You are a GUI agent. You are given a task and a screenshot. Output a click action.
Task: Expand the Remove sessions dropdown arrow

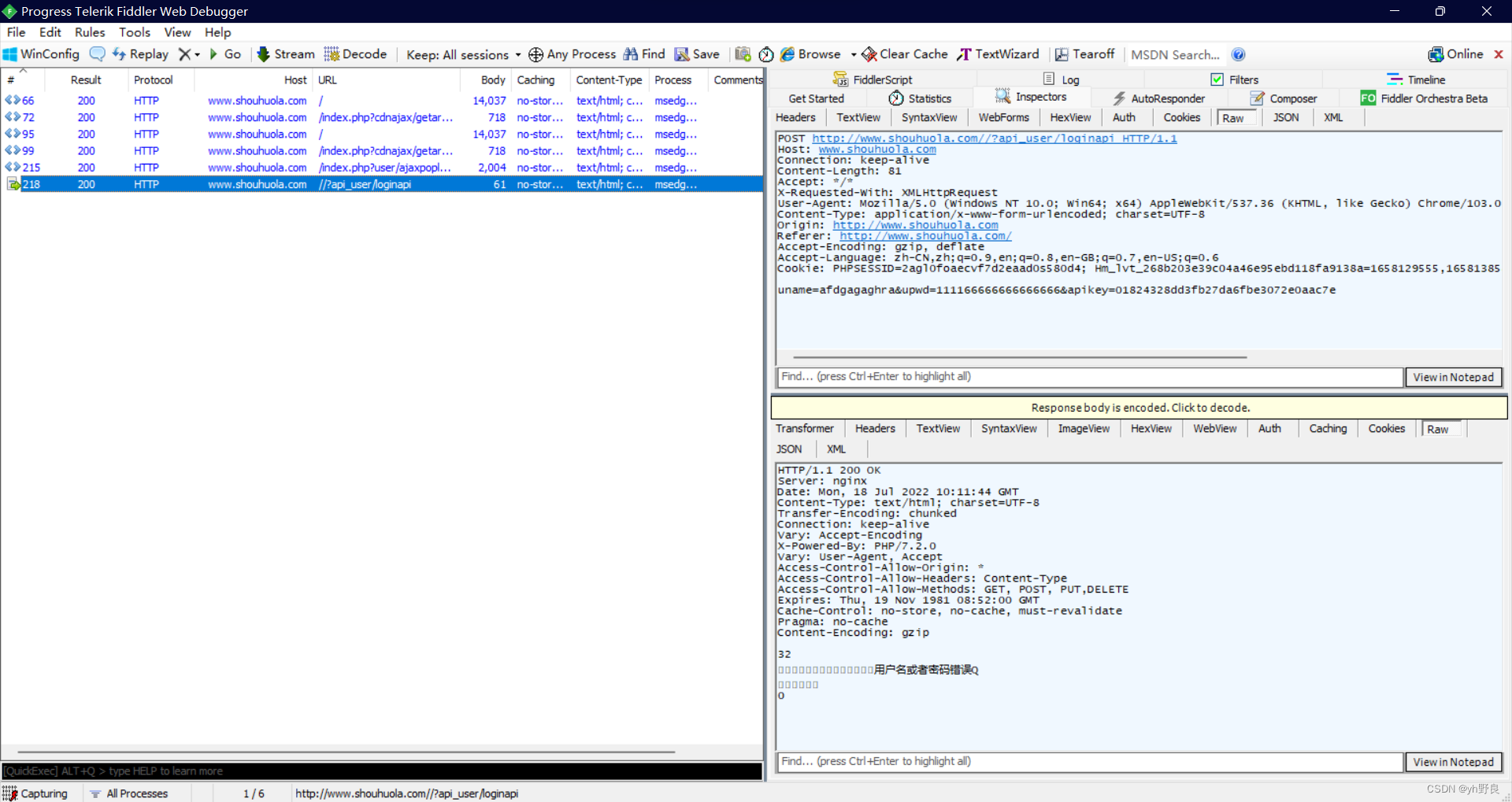197,54
